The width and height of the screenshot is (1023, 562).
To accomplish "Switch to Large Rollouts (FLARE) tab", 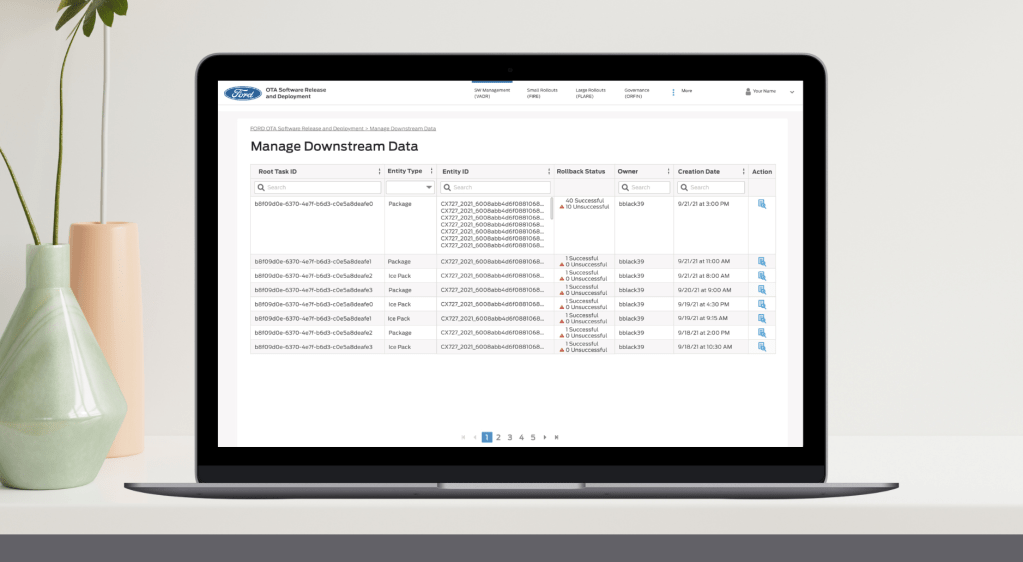I will pos(590,93).
